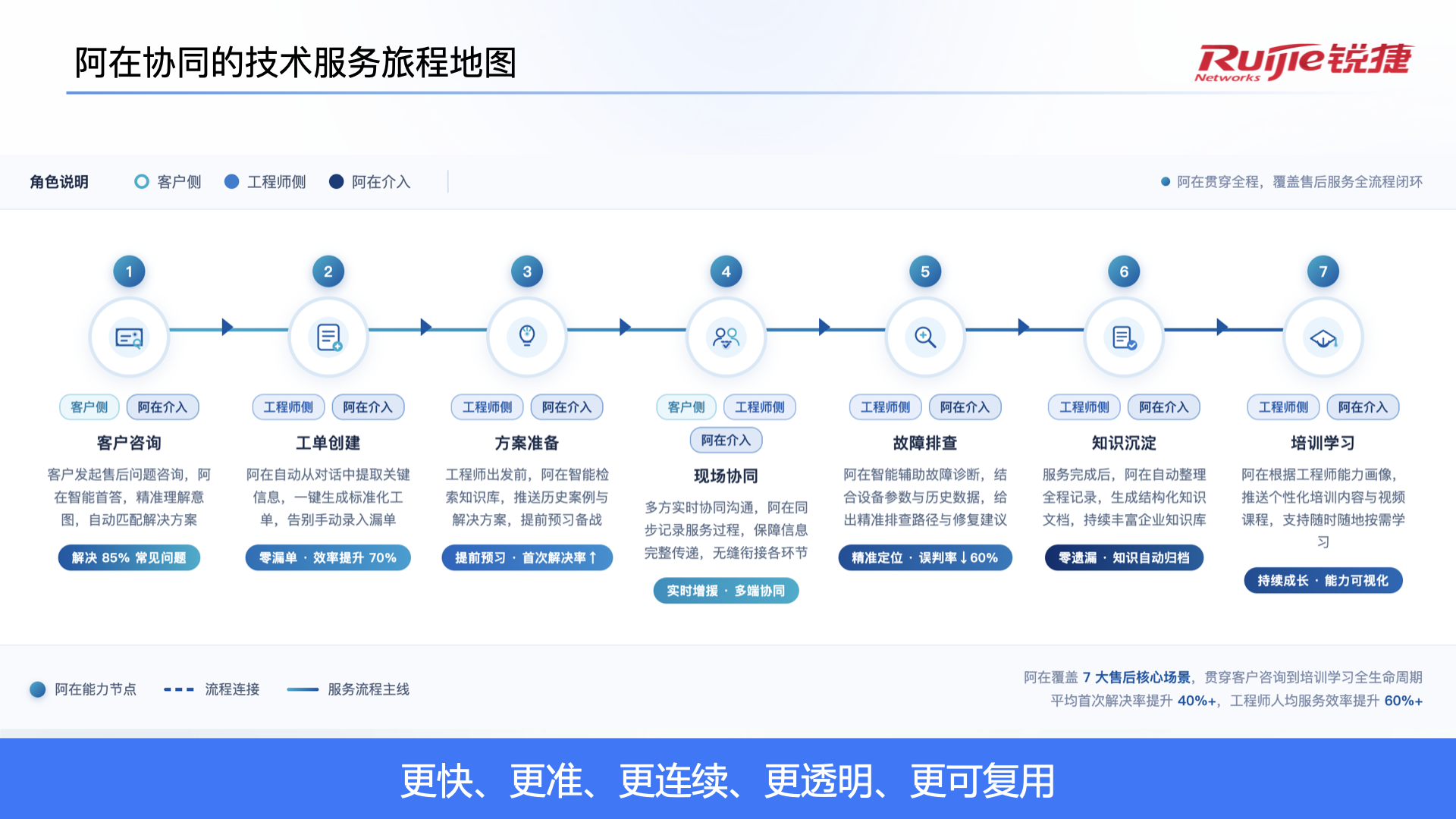Click the arrow between steps 4 and 5
The height and width of the screenshot is (819, 1456).
(824, 328)
